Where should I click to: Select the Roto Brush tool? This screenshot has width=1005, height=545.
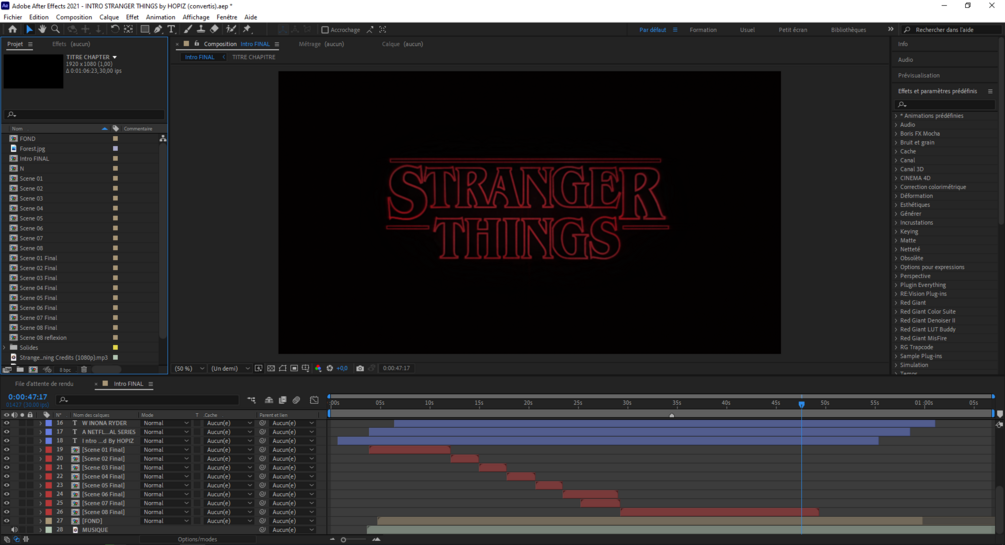[231, 29]
